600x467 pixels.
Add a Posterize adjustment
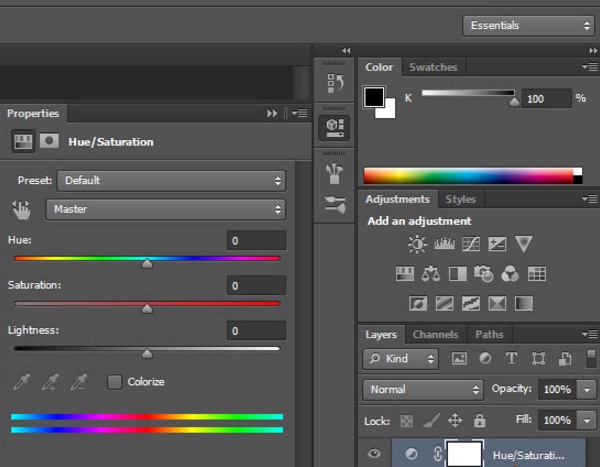point(444,304)
